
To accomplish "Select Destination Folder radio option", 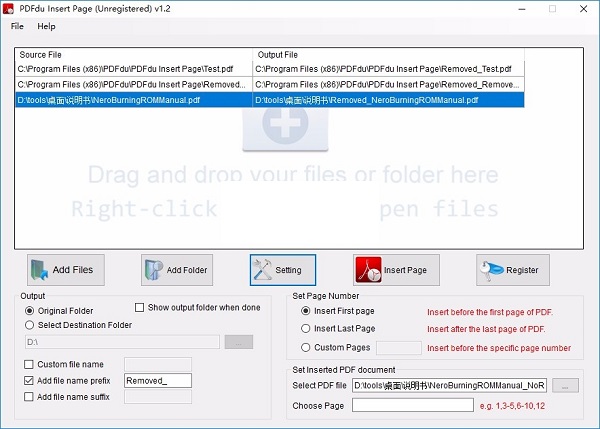I will [x=29, y=325].
